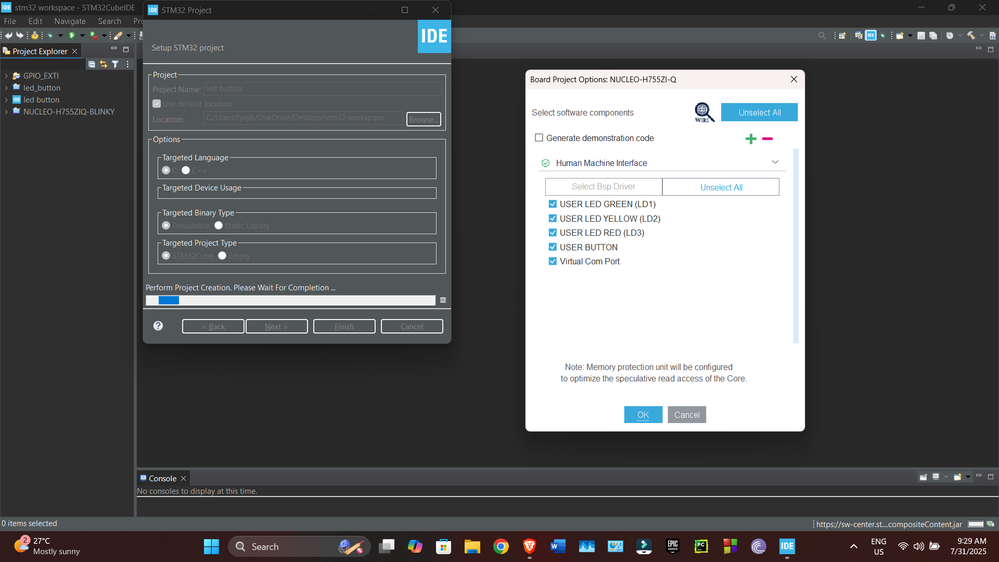Expand the 'led button' IDE project node
The height and width of the screenshot is (562, 999).
coord(6,100)
